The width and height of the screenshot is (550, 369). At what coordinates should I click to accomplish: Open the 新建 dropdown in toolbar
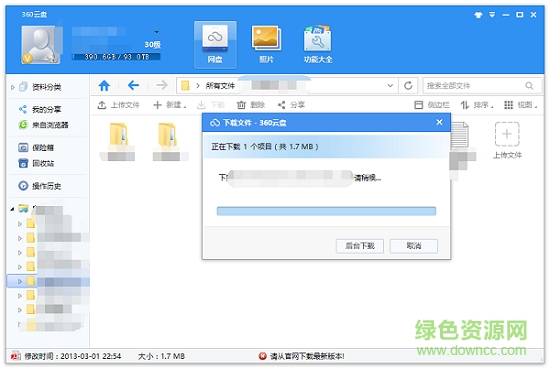[x=170, y=105]
